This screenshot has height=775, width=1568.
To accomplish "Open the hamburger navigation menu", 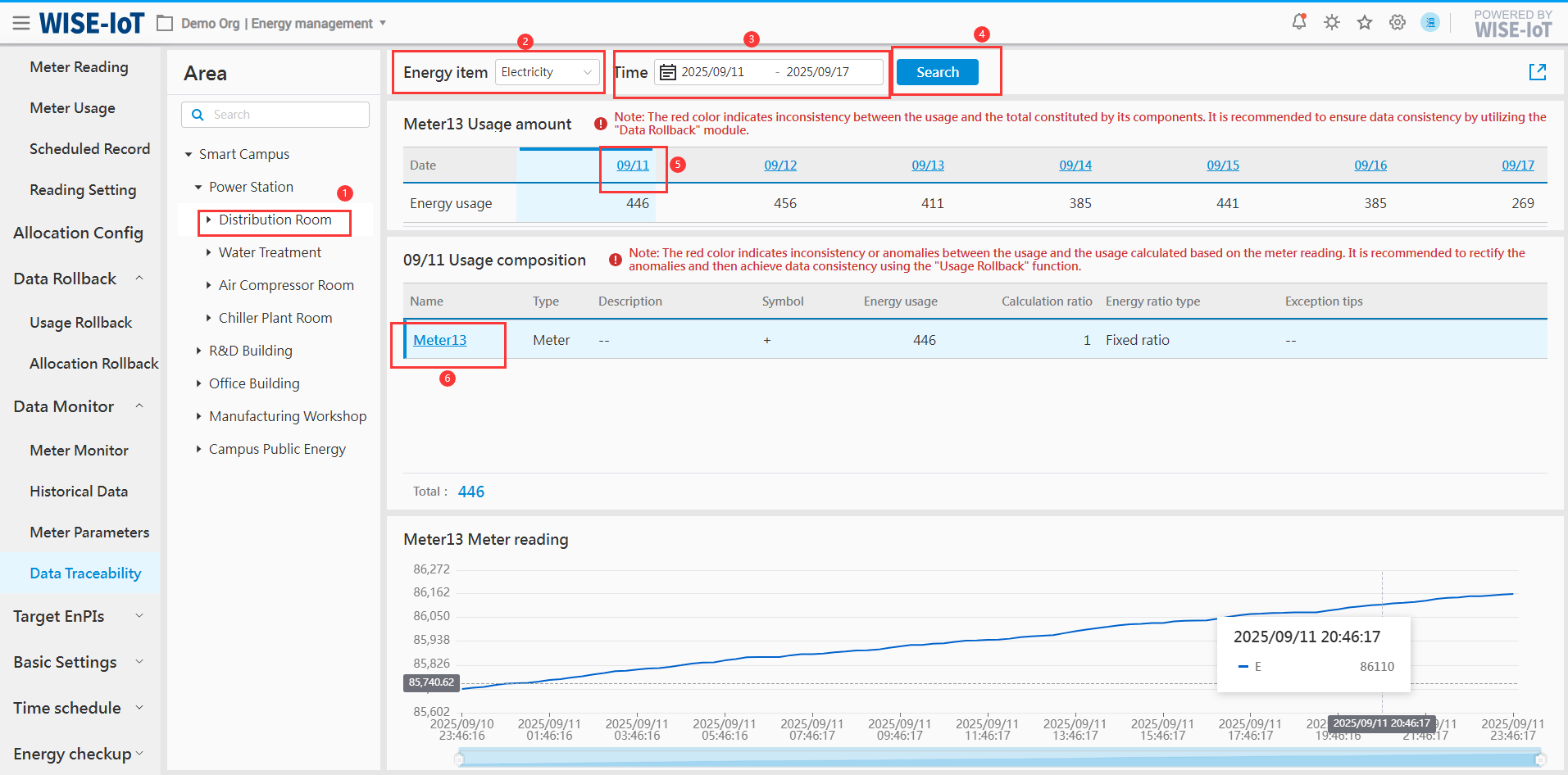I will pos(21,23).
